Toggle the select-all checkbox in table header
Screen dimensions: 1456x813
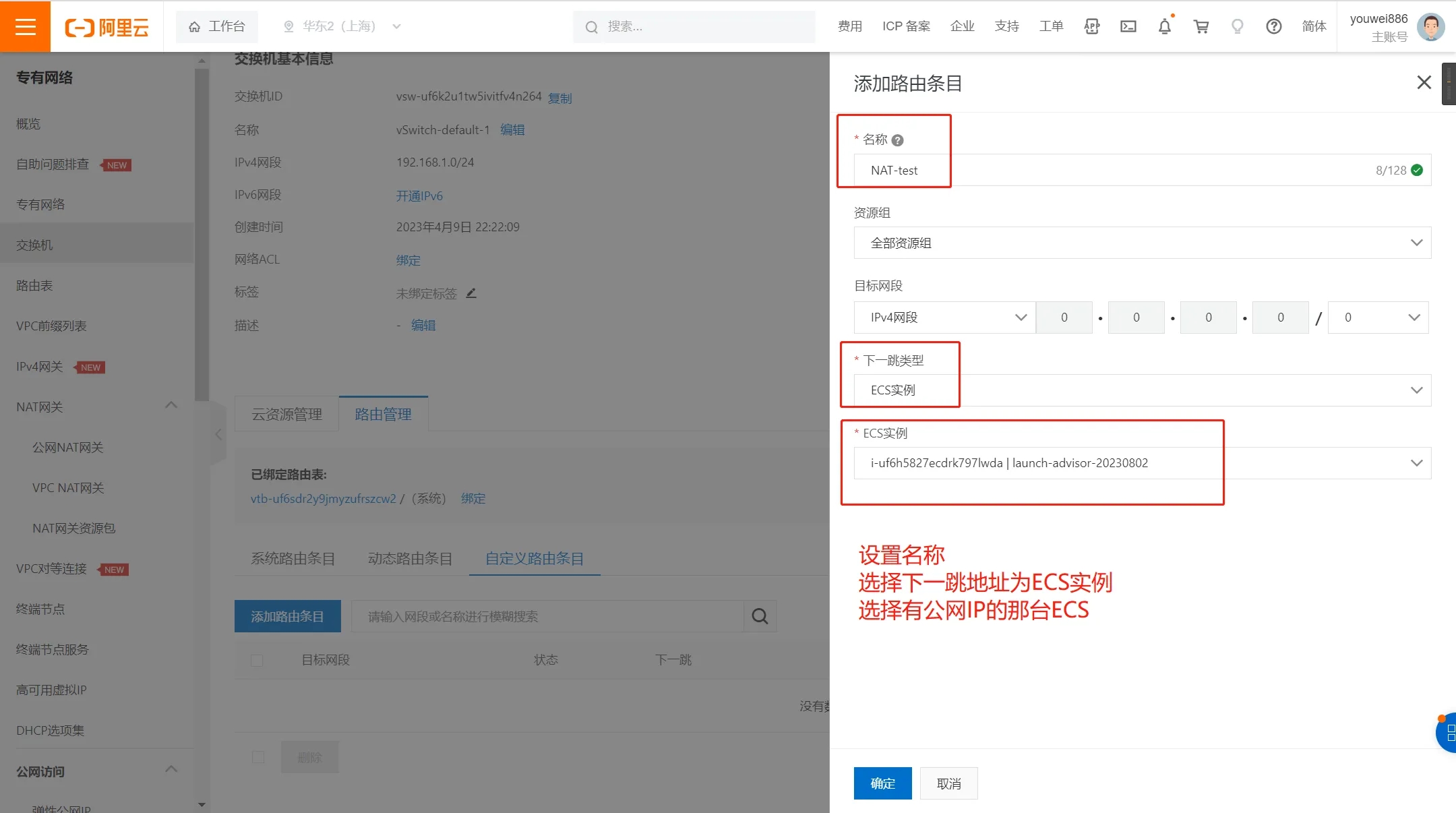pos(257,660)
